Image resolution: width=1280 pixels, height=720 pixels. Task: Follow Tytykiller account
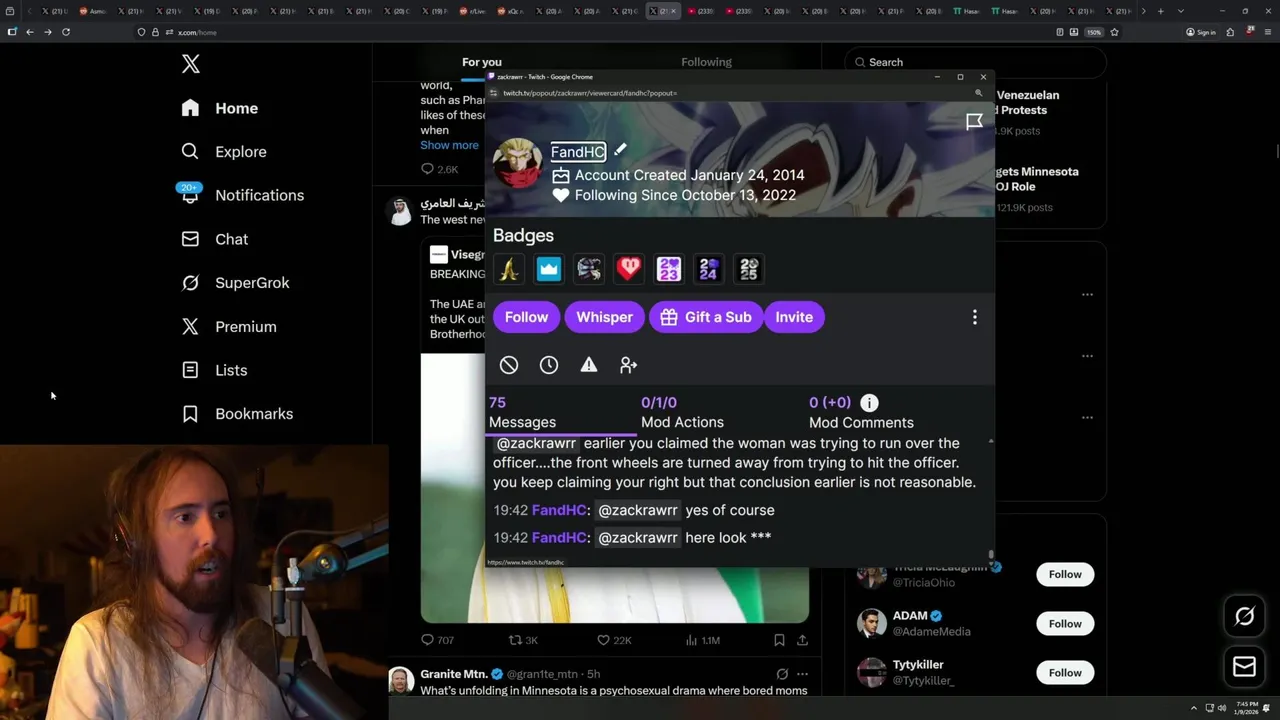(1065, 673)
